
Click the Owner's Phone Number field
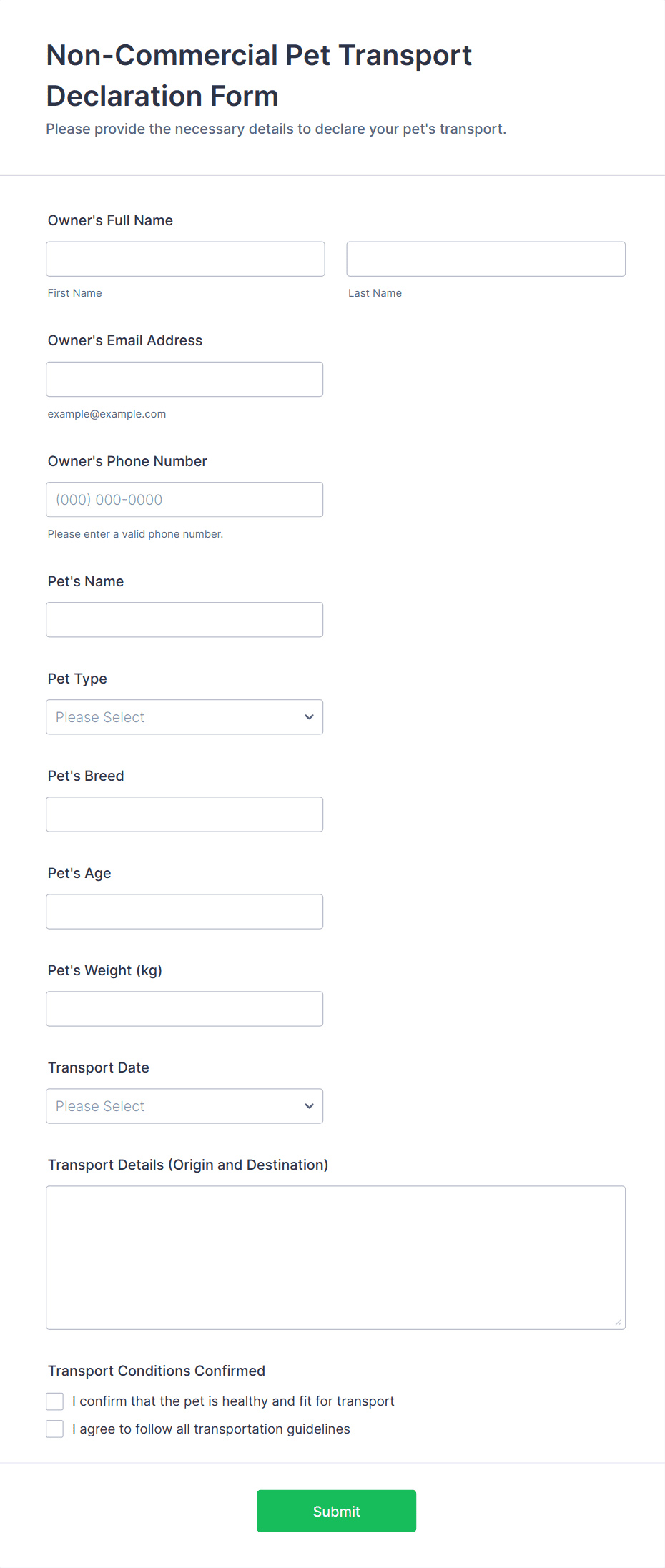(x=184, y=500)
